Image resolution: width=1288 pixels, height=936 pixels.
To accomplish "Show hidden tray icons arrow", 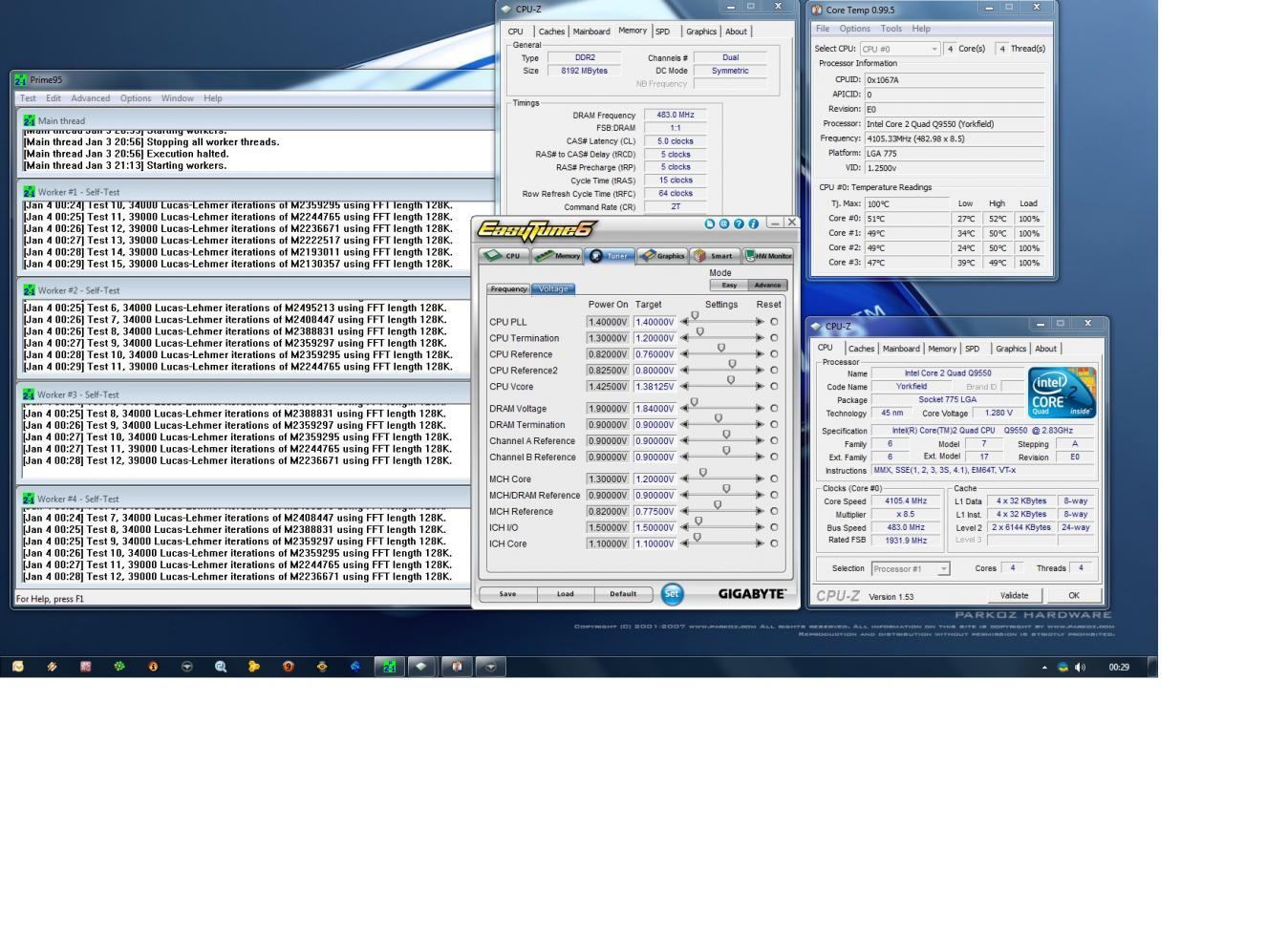I will [1044, 668].
